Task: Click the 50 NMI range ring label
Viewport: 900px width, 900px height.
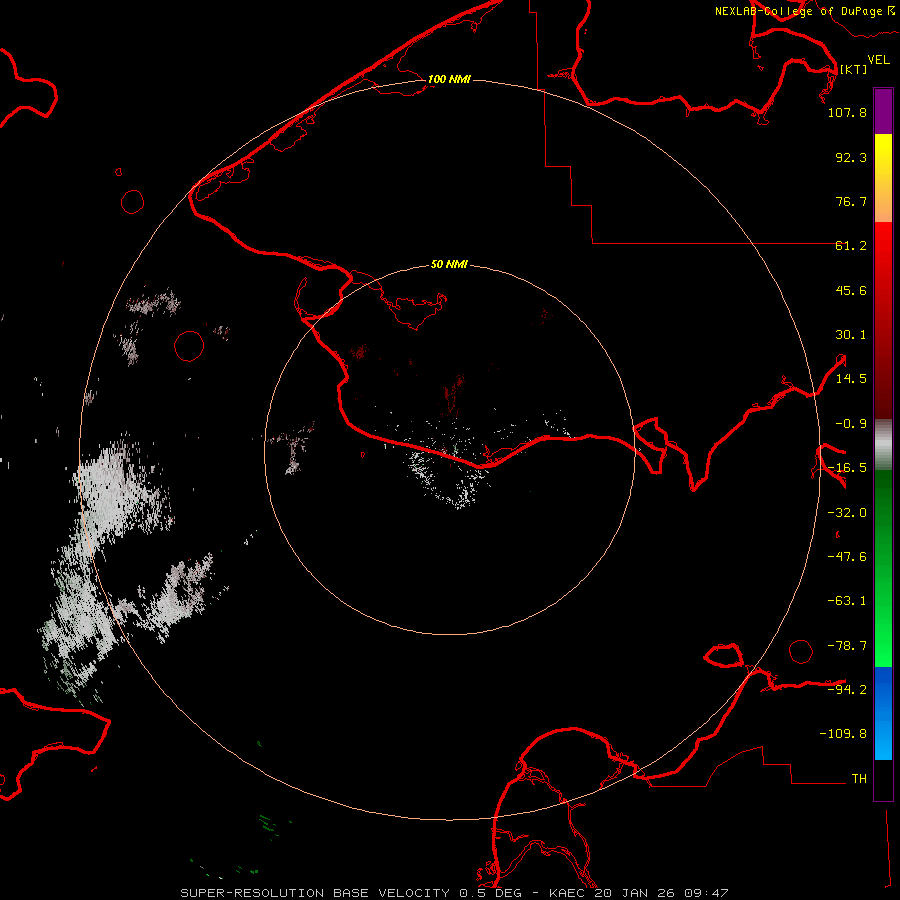Action: pyautogui.click(x=449, y=265)
